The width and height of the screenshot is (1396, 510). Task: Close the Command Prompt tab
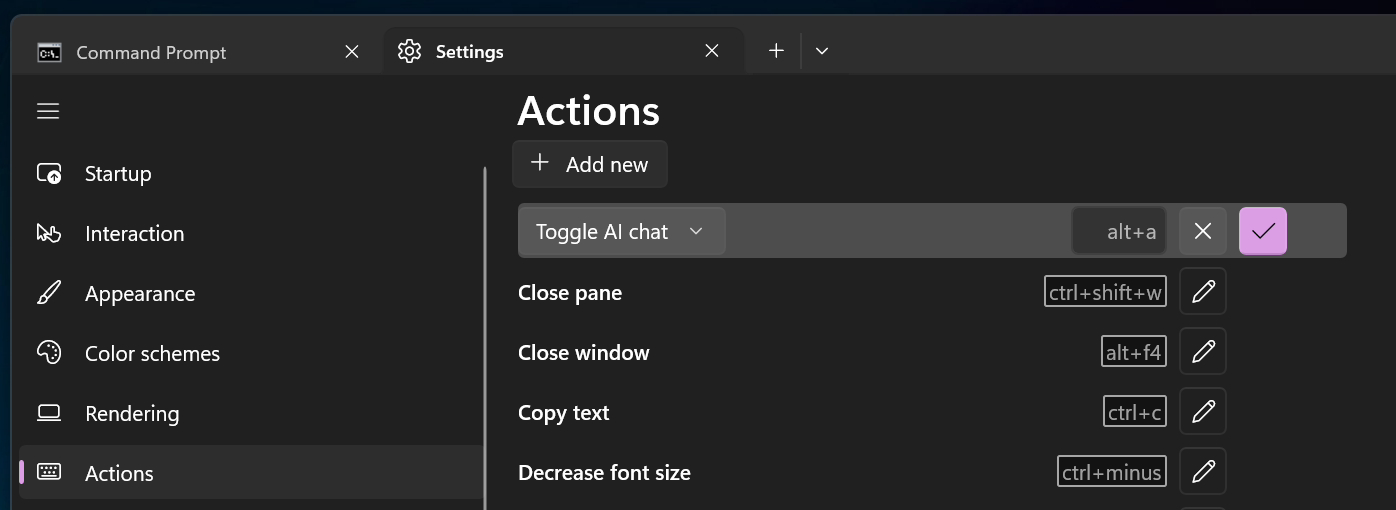tap(352, 51)
